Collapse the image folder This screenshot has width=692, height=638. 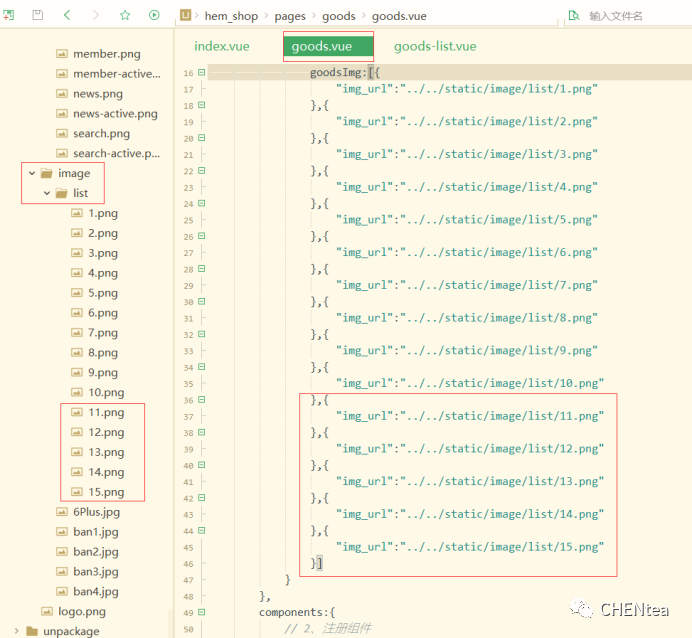32,173
